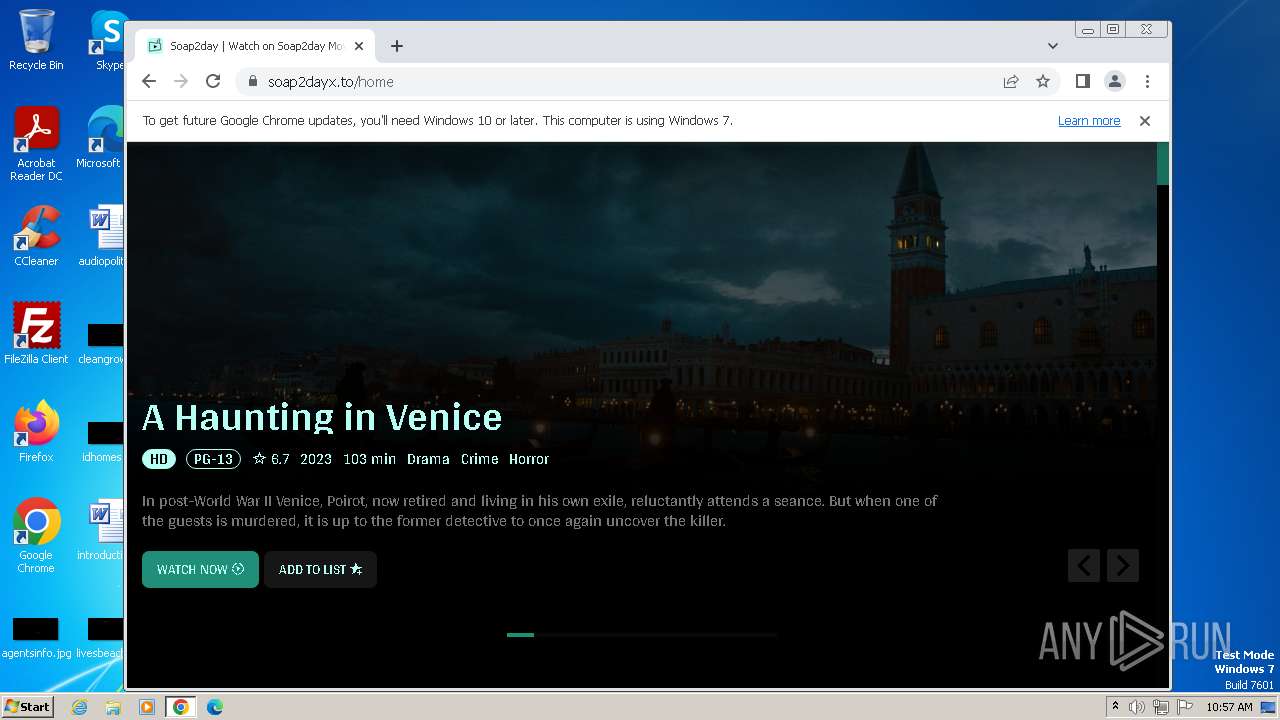Open the volume control in tray
1280x720 pixels.
1137,707
